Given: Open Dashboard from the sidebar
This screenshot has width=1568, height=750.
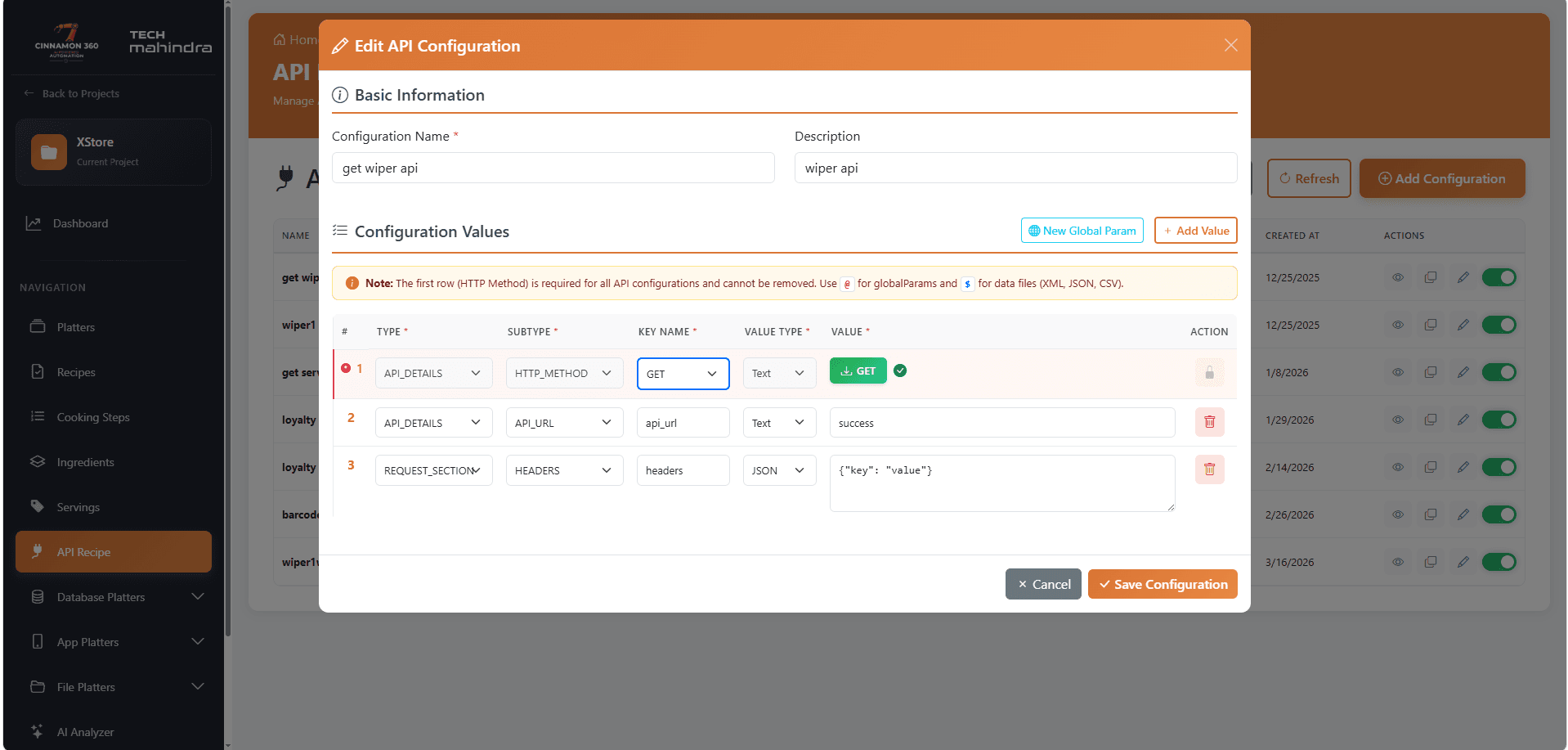Looking at the screenshot, I should pyautogui.click(x=114, y=223).
